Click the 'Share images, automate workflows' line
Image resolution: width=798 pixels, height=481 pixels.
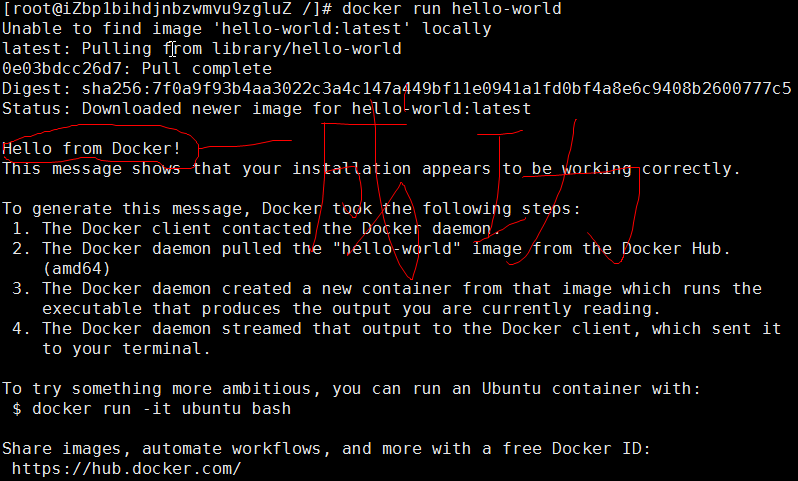326,449
